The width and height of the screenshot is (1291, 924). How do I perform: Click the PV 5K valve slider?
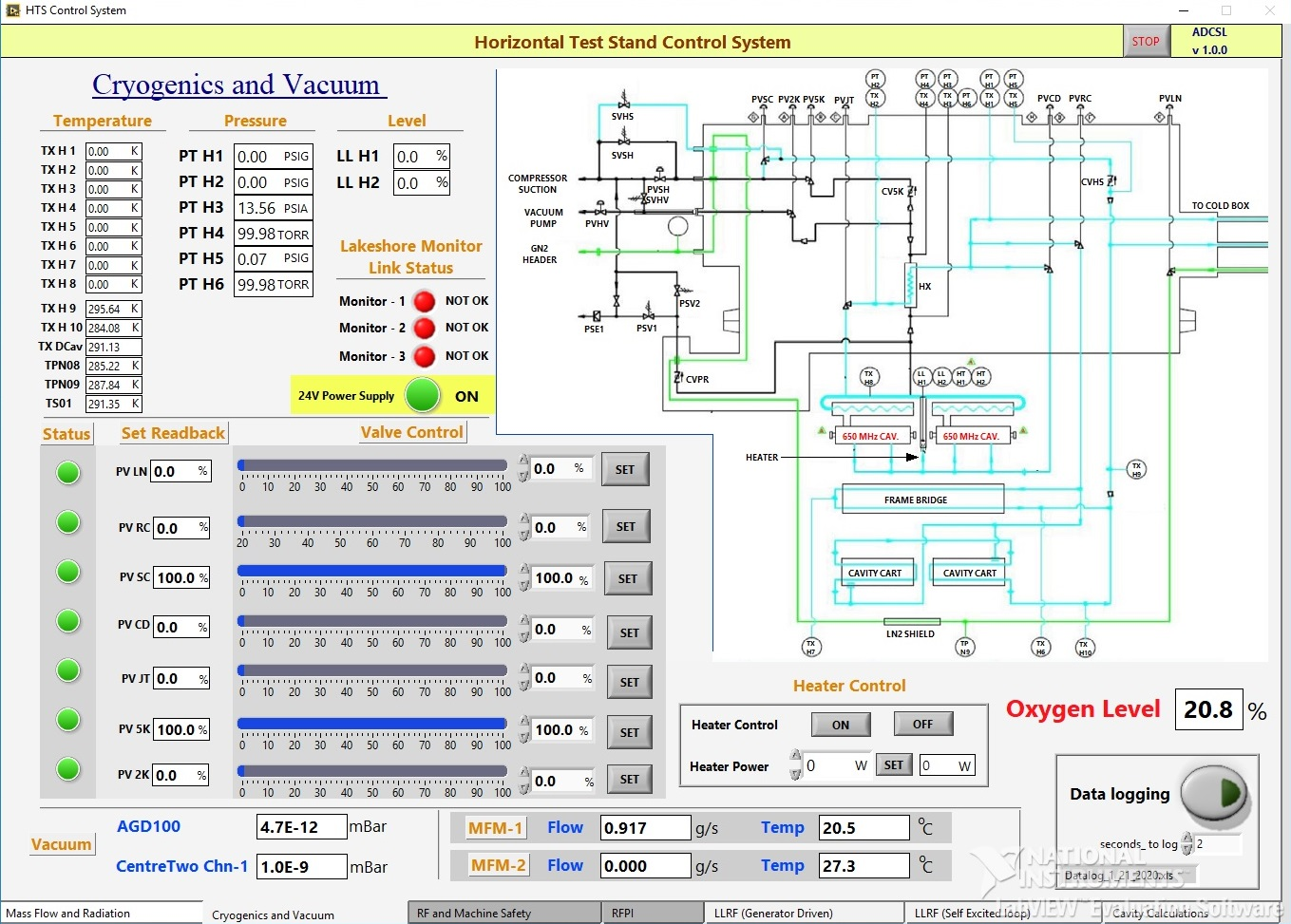click(x=372, y=724)
